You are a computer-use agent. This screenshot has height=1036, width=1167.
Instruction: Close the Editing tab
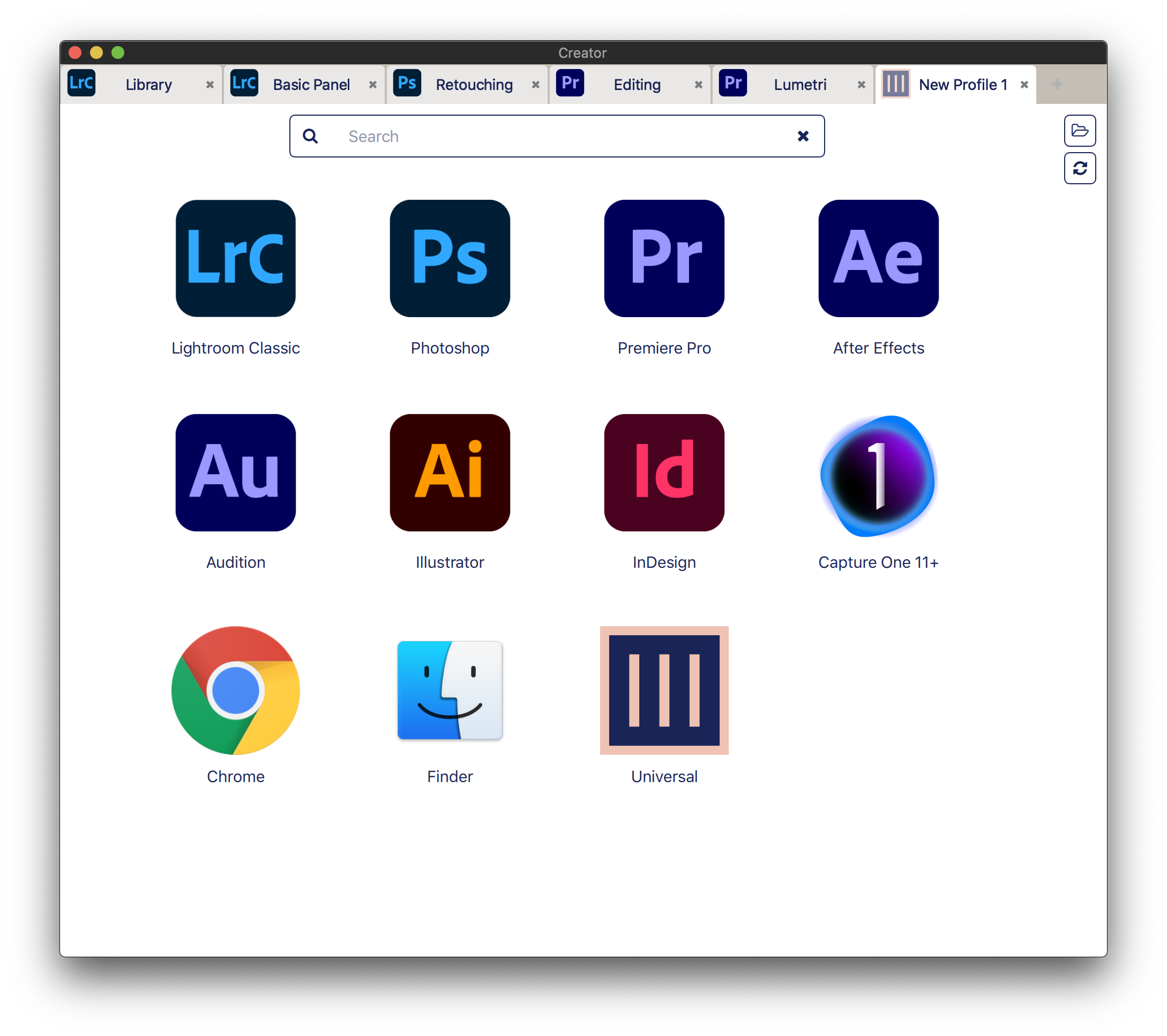698,85
